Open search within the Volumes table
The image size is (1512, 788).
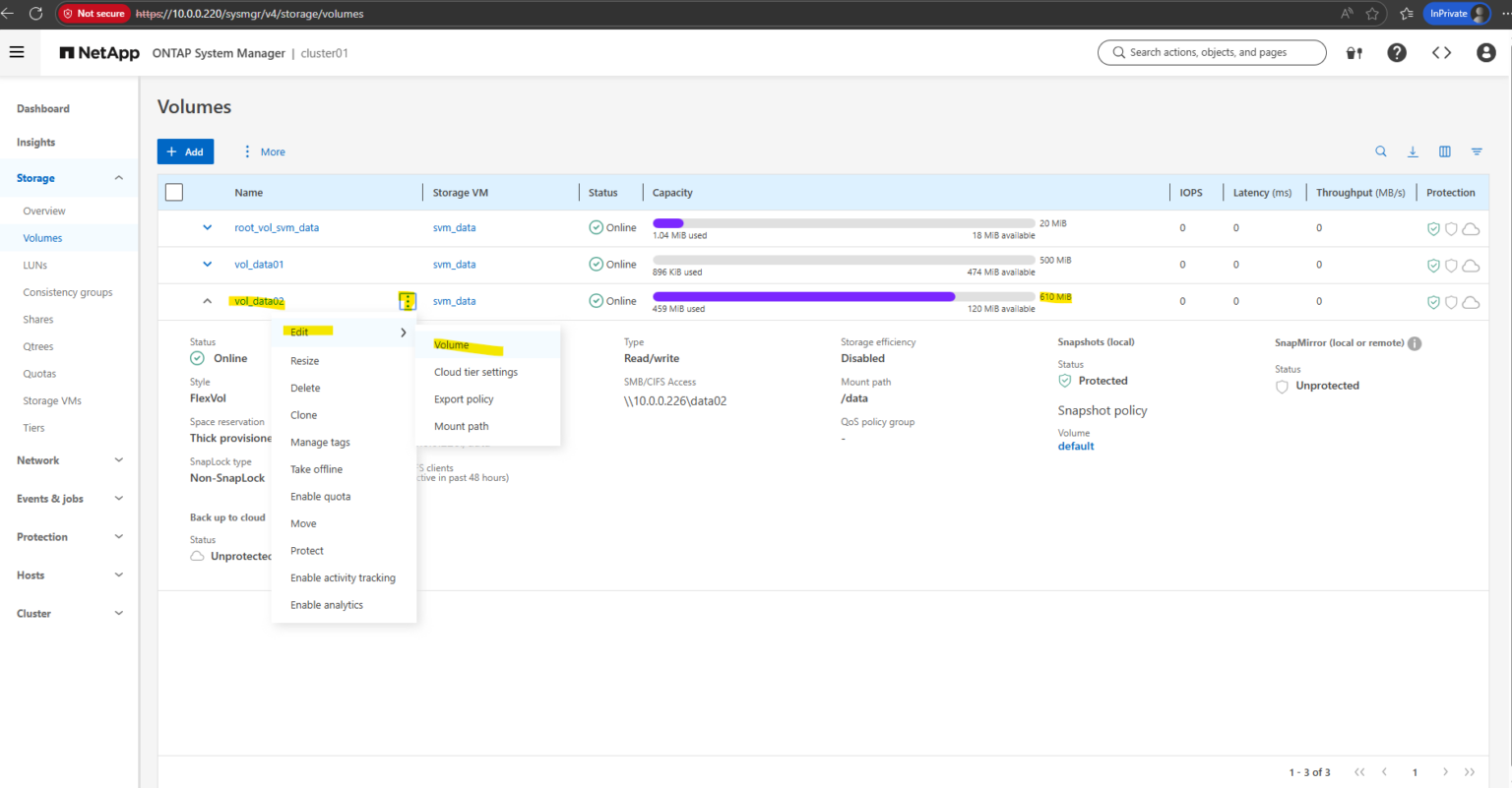1381,152
